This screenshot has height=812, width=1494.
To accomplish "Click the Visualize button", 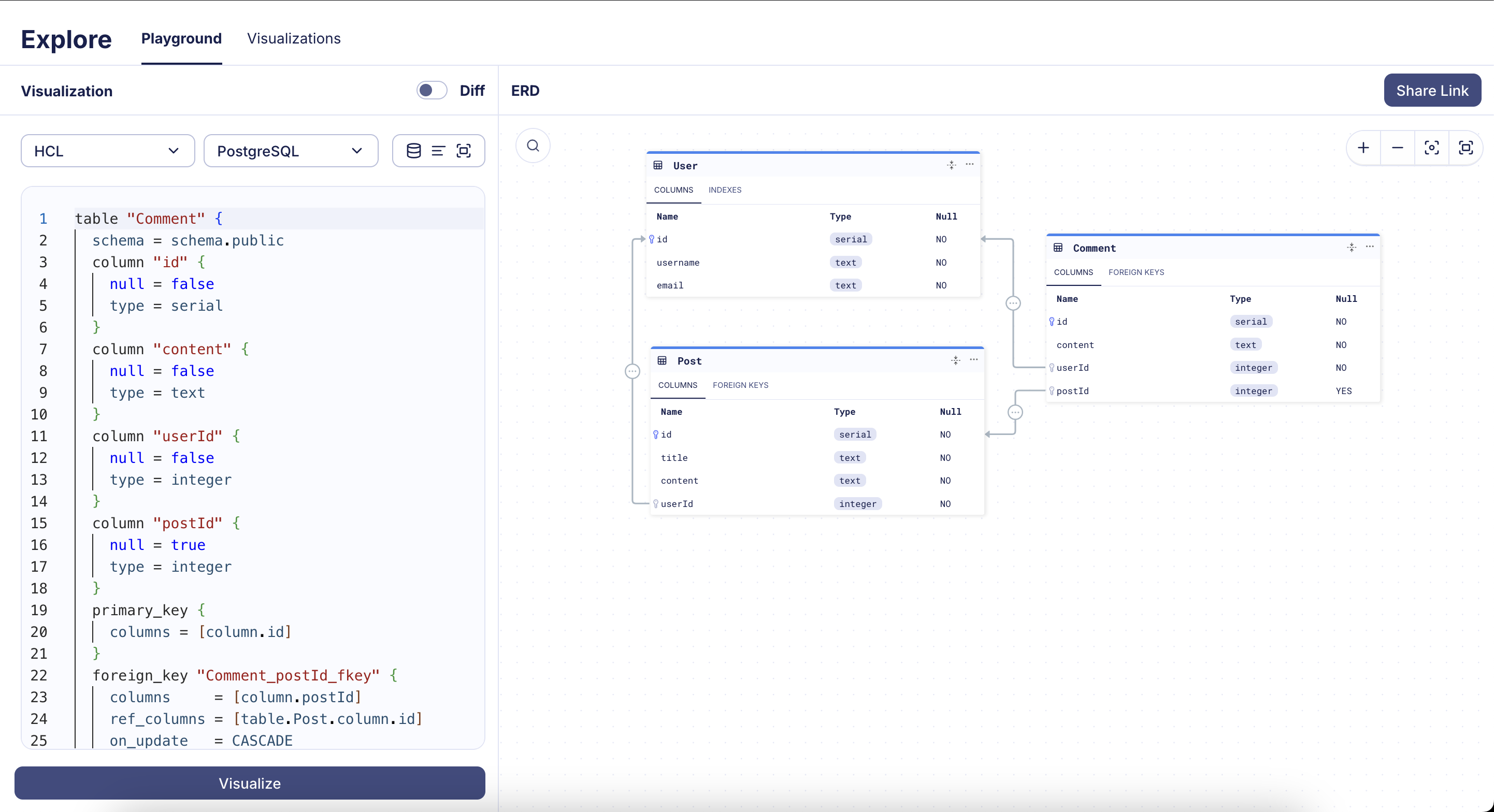I will coord(249,784).
